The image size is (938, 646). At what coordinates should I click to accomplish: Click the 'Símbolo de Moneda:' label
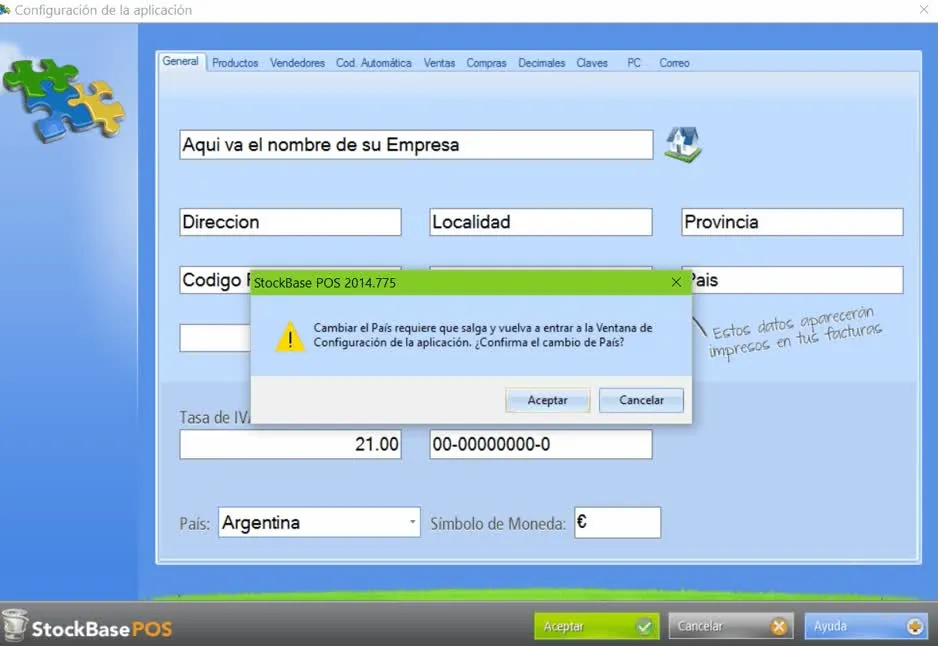498,524
